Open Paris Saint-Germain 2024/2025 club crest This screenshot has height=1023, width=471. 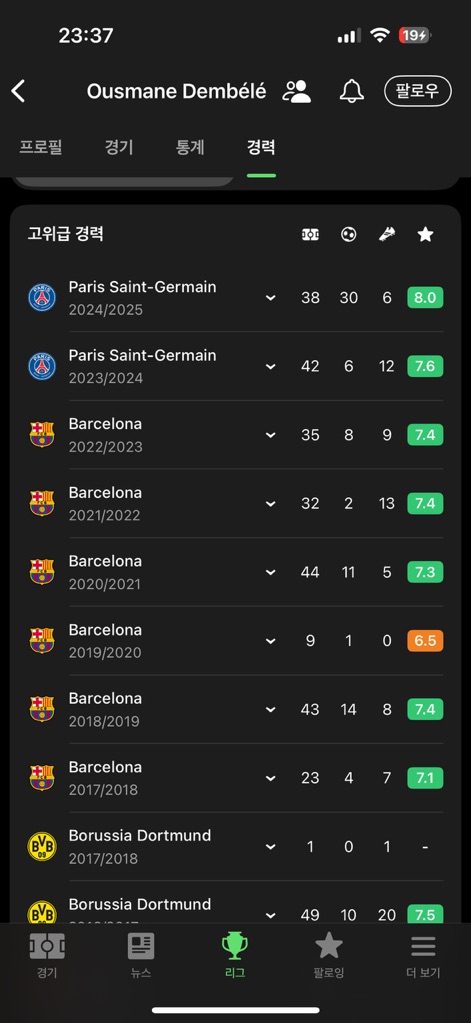coord(42,298)
